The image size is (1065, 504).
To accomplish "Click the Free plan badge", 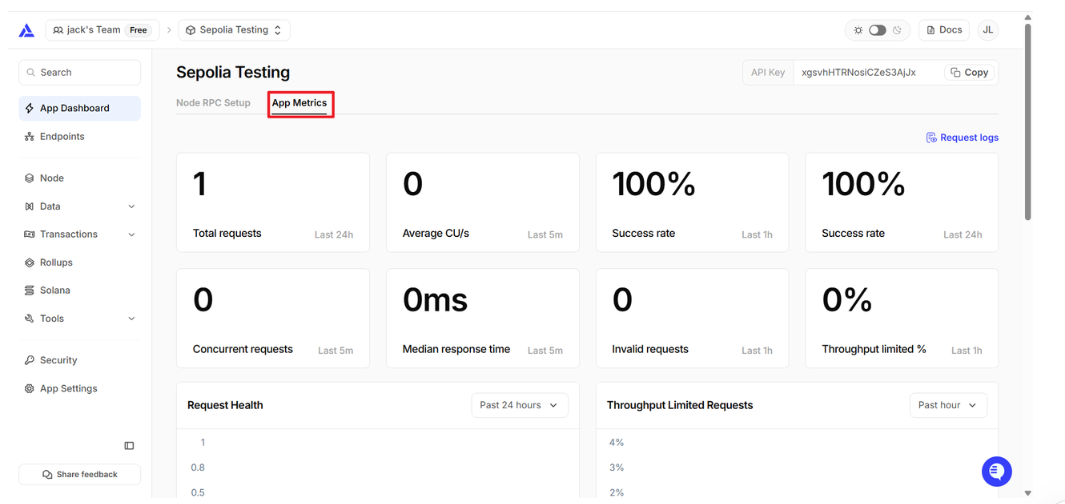I will pos(139,31).
